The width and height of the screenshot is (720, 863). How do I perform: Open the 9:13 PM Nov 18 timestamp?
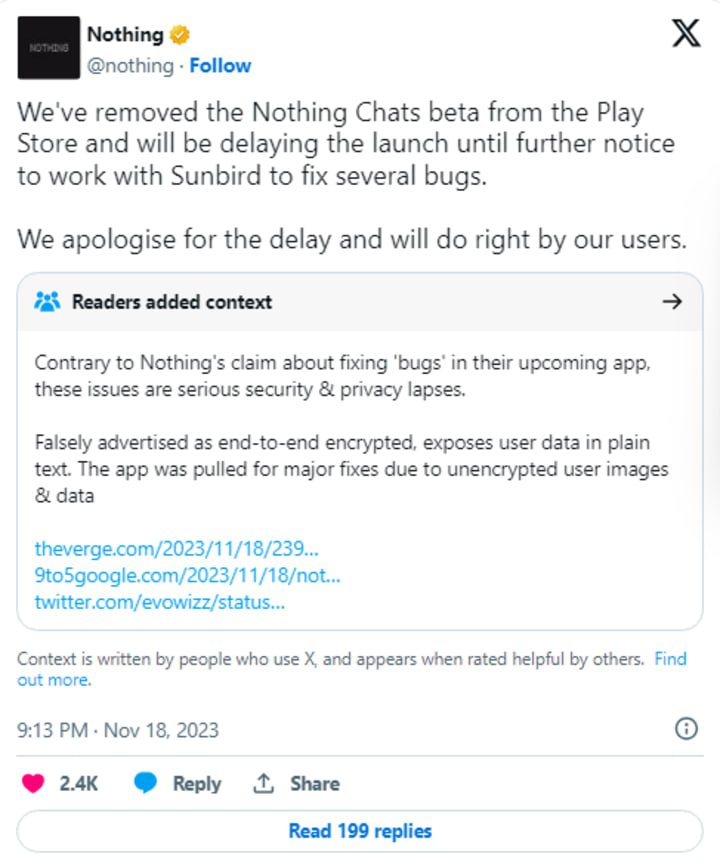(118, 730)
